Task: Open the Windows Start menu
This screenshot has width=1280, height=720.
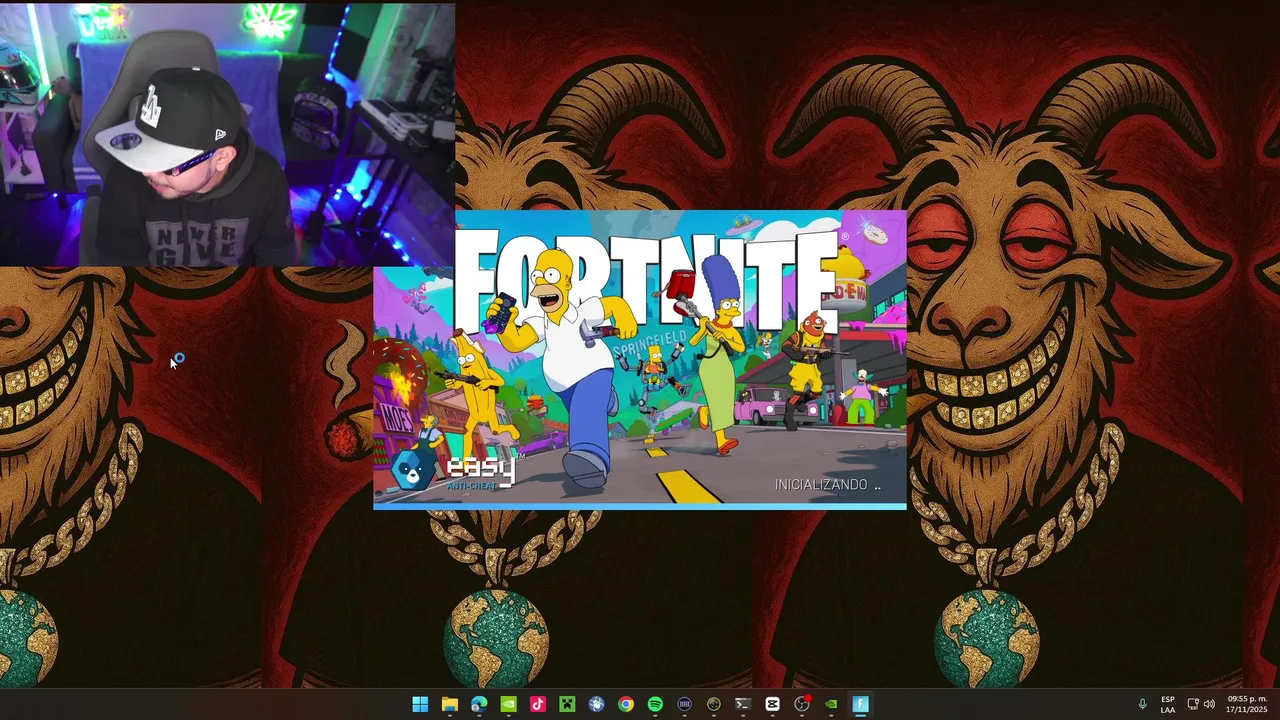Action: tap(420, 704)
